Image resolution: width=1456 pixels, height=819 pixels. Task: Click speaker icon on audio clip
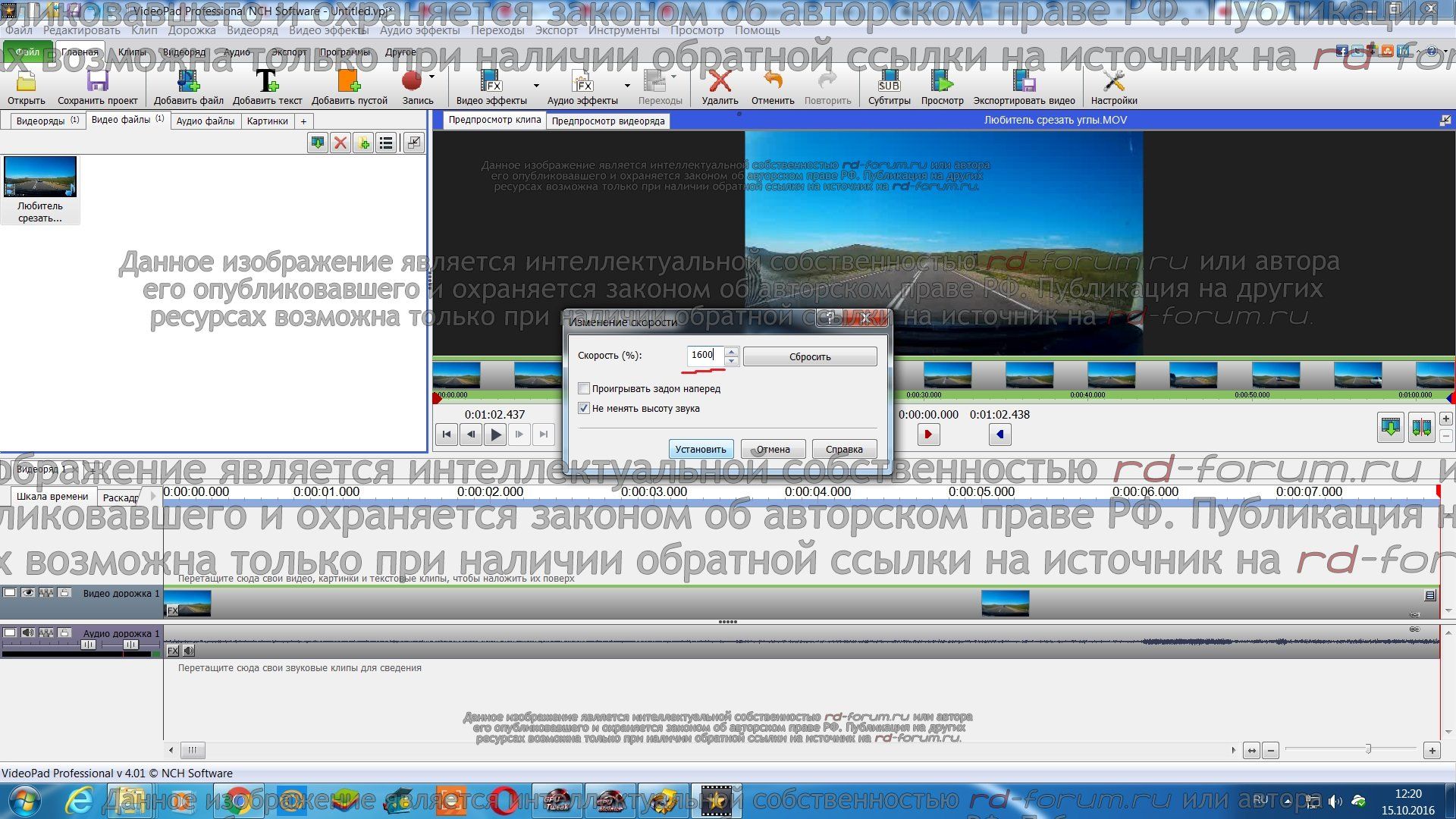[189, 651]
